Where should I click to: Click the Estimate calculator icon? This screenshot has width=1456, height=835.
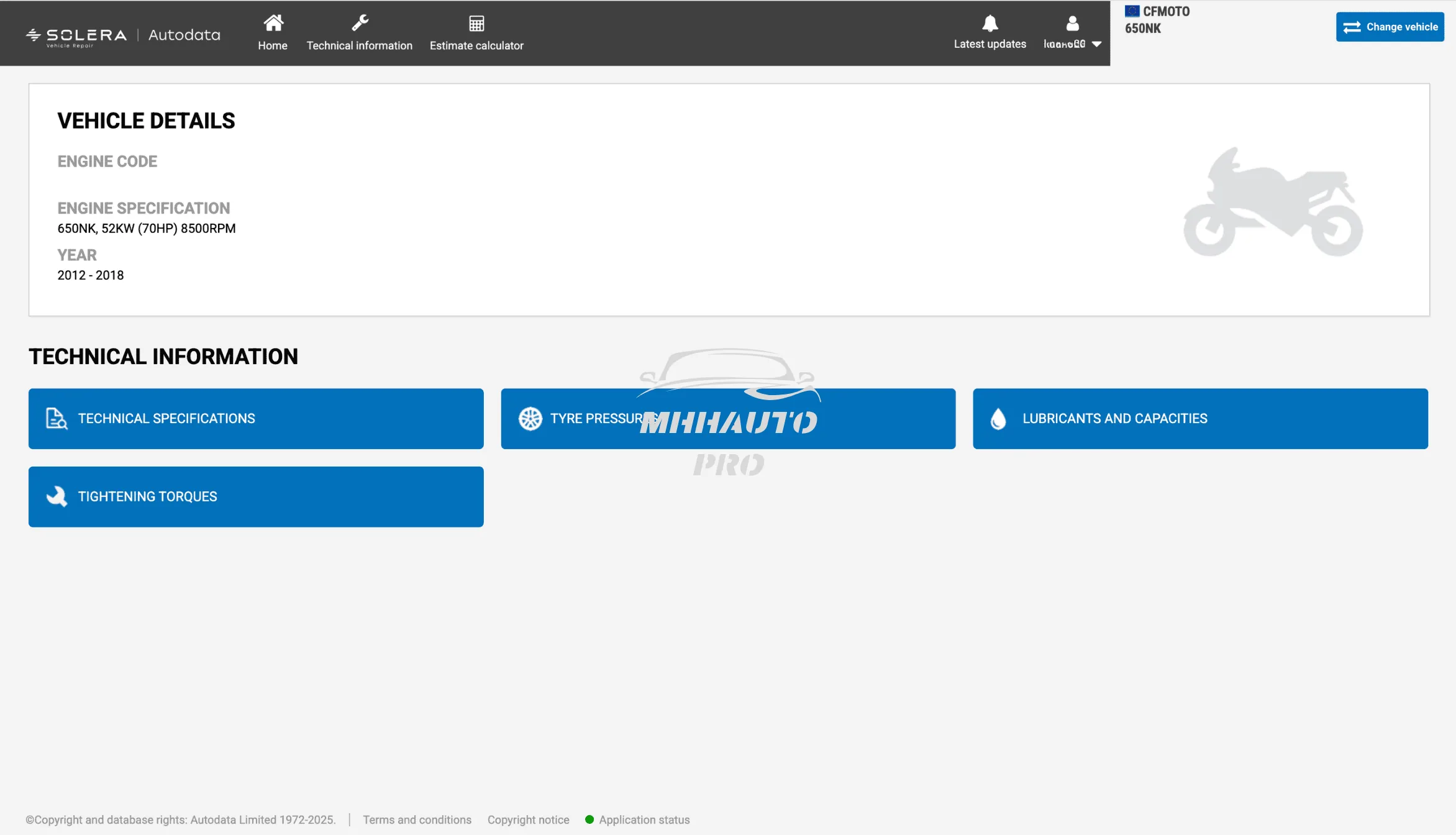tap(476, 24)
